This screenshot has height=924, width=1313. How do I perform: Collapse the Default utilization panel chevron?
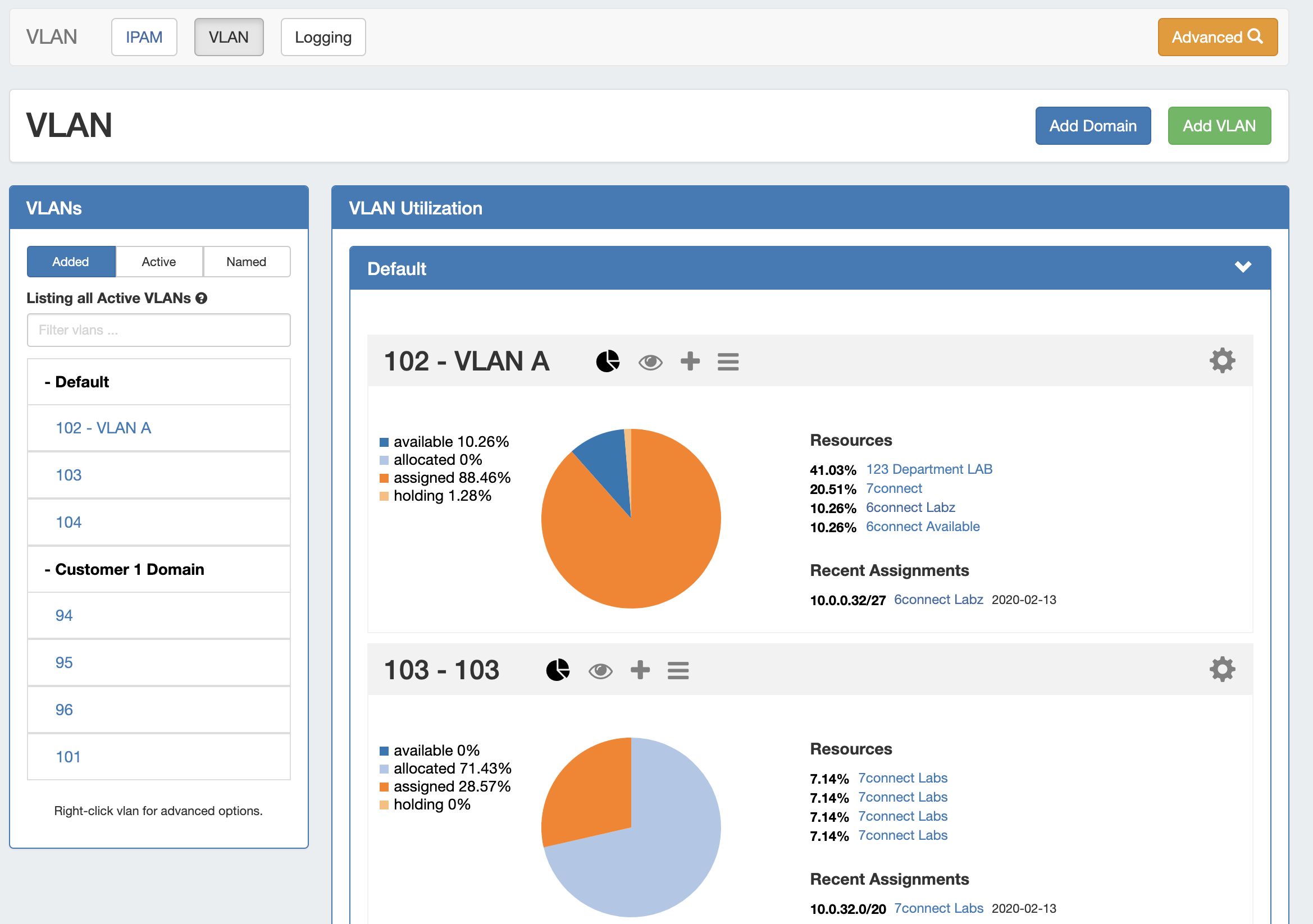[1242, 268]
